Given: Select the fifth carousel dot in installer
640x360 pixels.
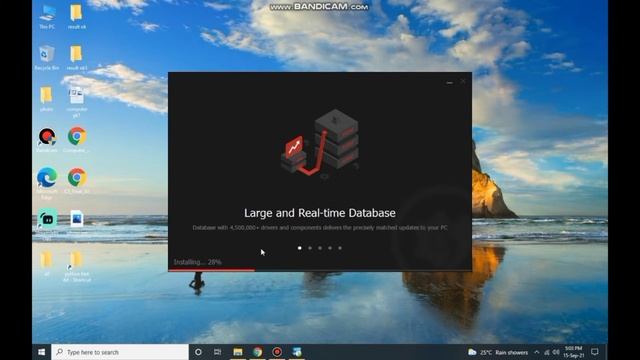Looking at the screenshot, I should 340,248.
